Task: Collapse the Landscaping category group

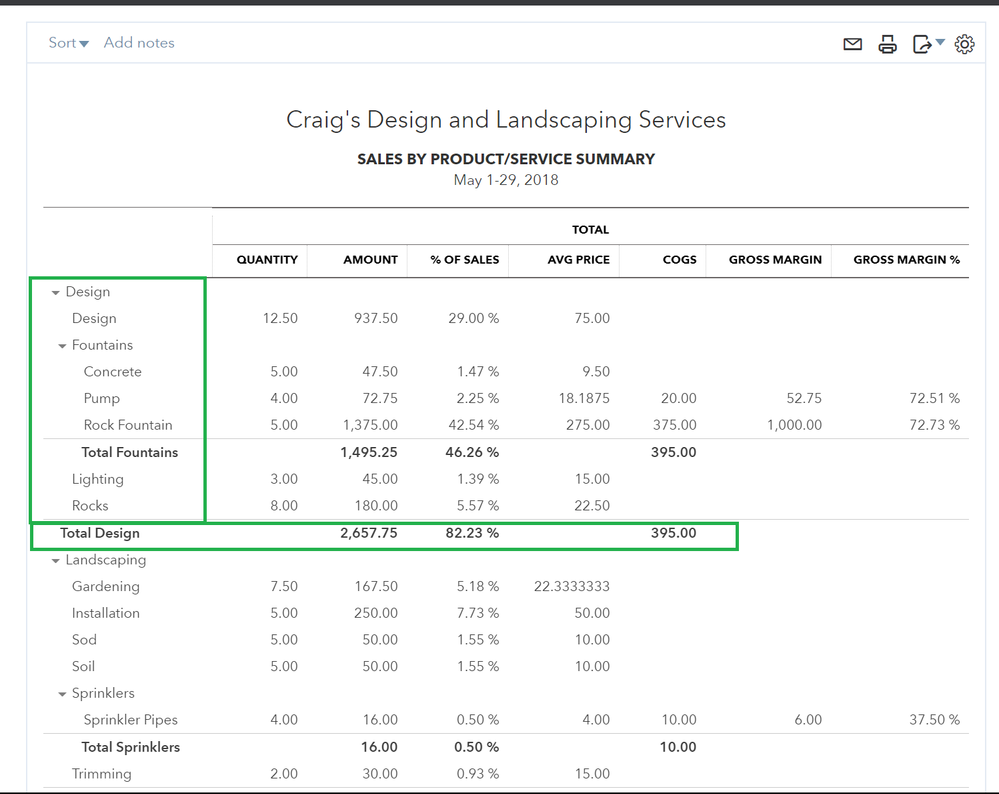Action: tap(56, 561)
